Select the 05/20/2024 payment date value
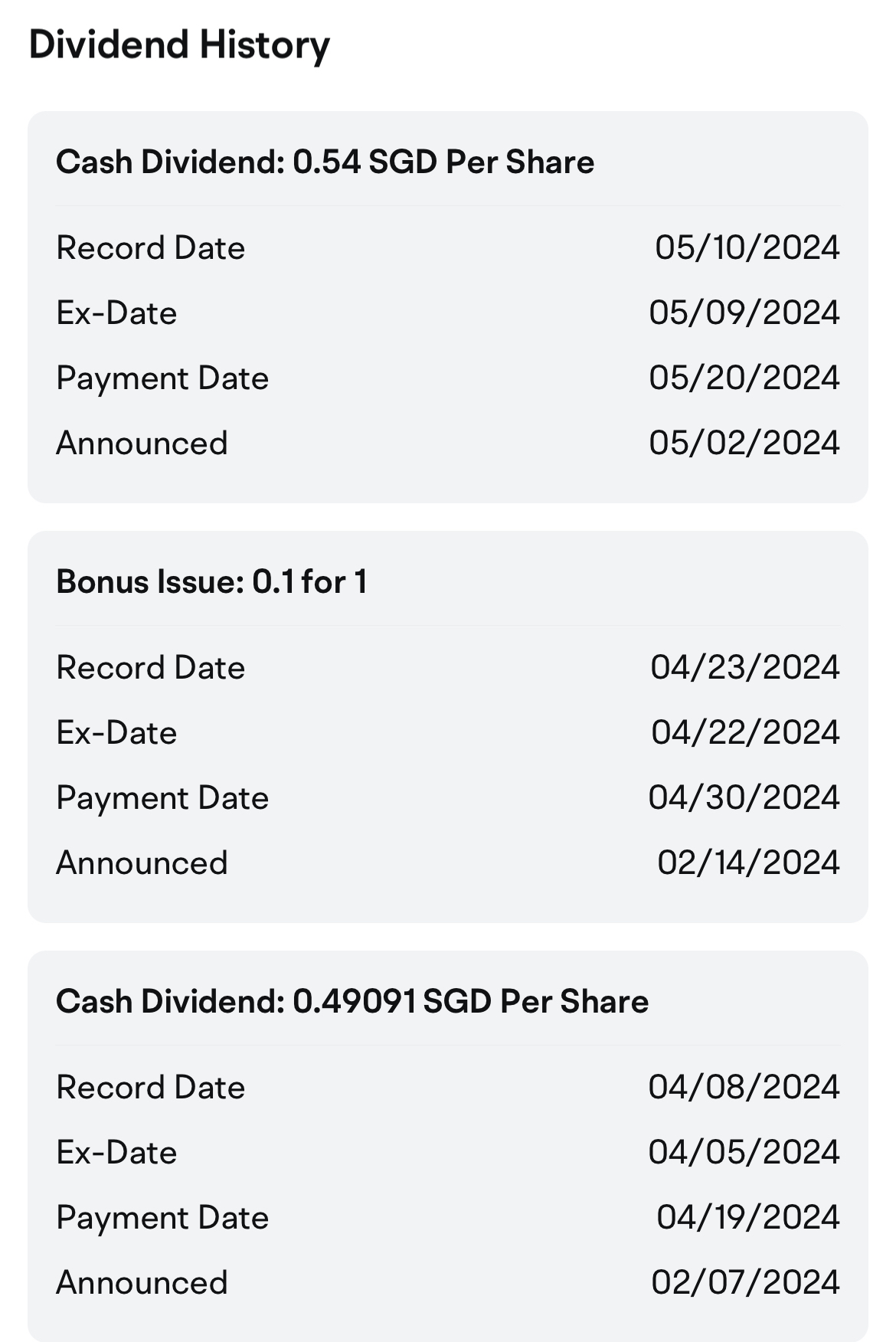896x1342 pixels. click(744, 378)
